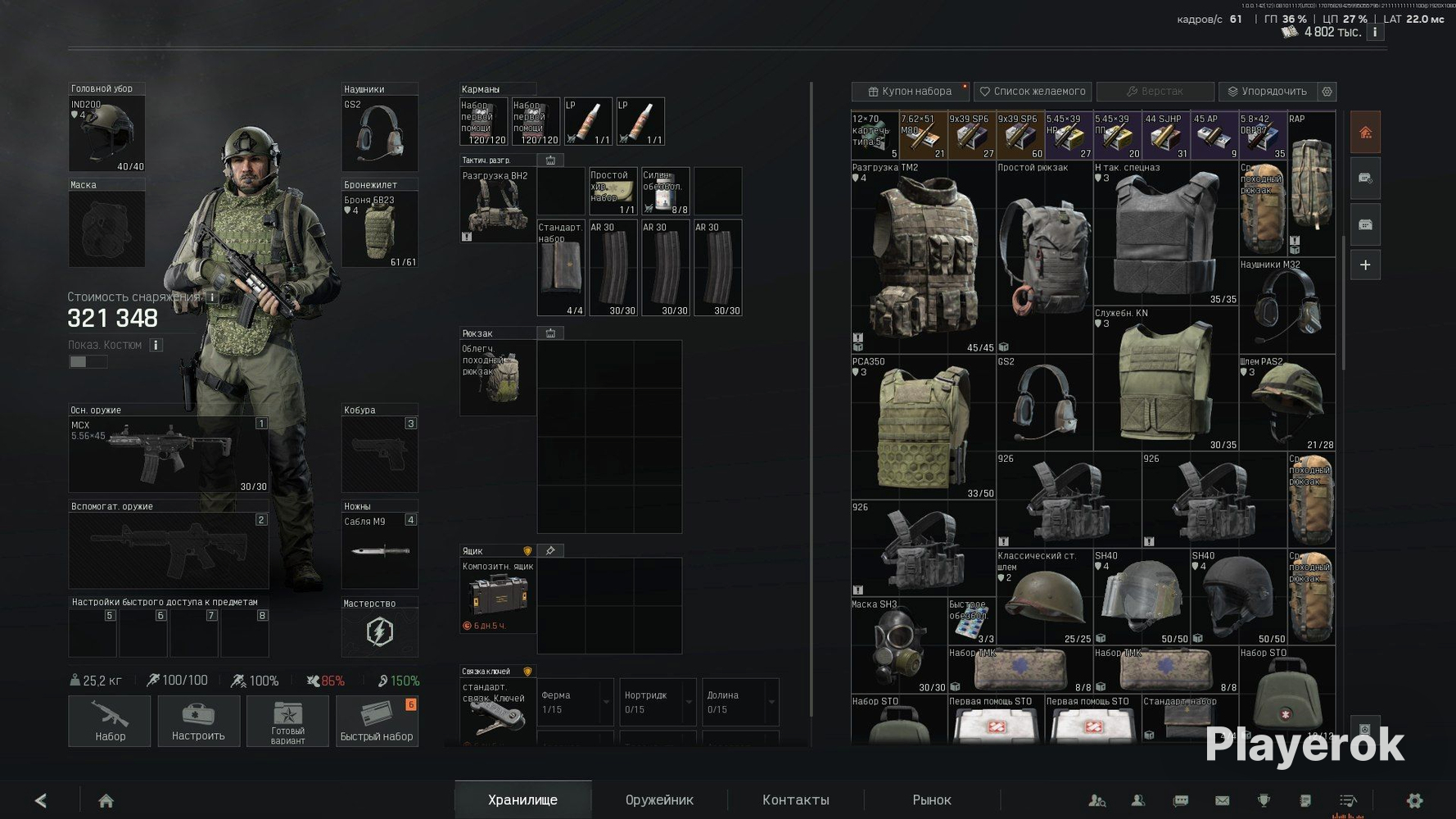Screen dimensions: 1456x819
Task: Click info icon next to Стоимость снаряжения
Action: click(x=212, y=296)
